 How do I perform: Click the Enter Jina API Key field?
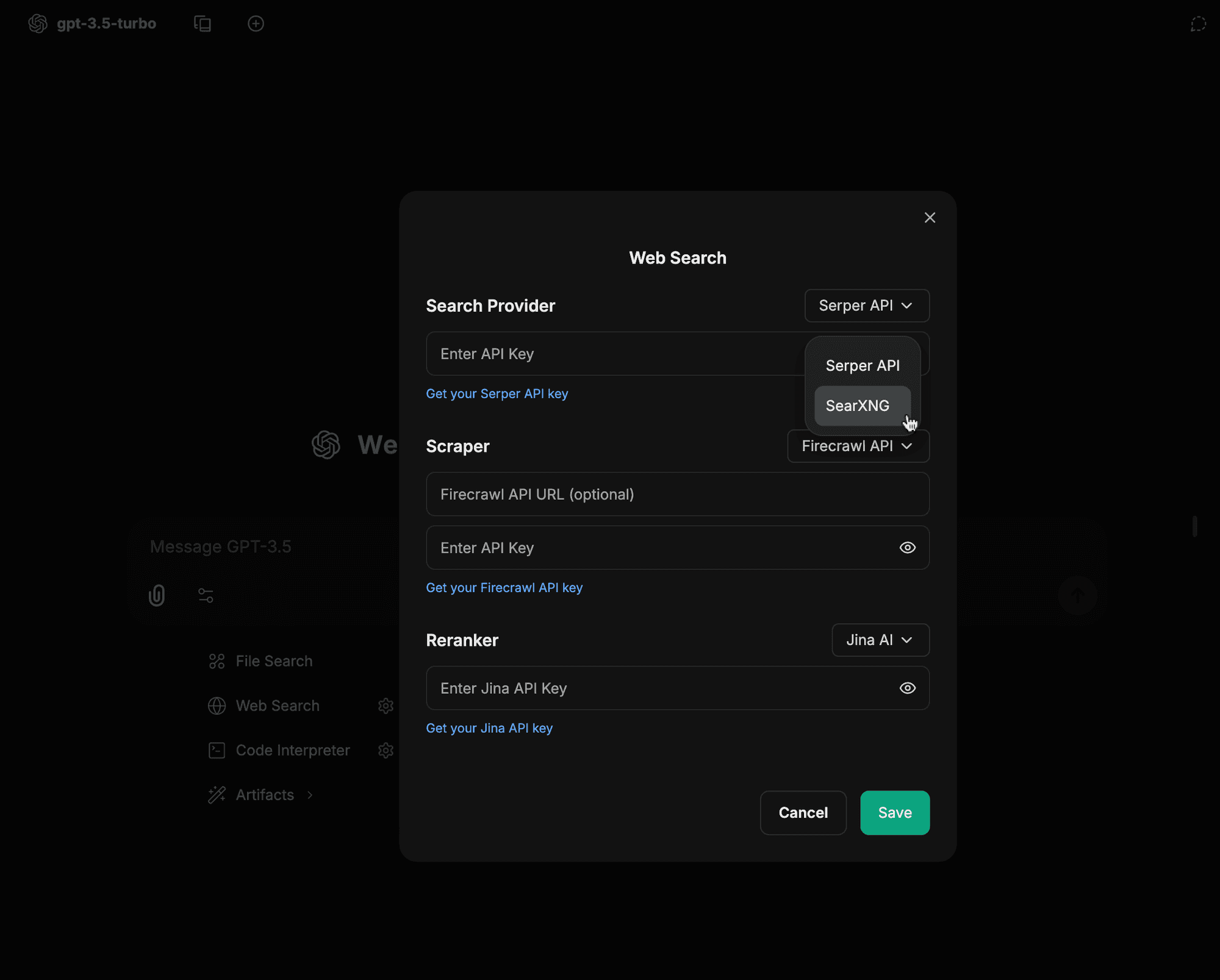click(x=678, y=688)
